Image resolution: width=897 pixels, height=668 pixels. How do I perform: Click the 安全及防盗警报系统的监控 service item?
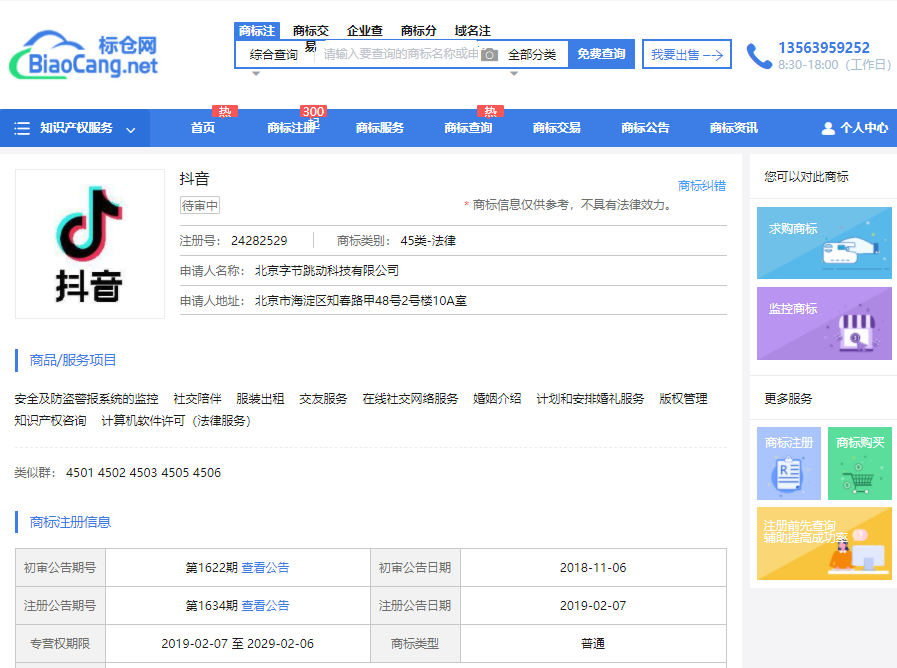click(x=86, y=399)
